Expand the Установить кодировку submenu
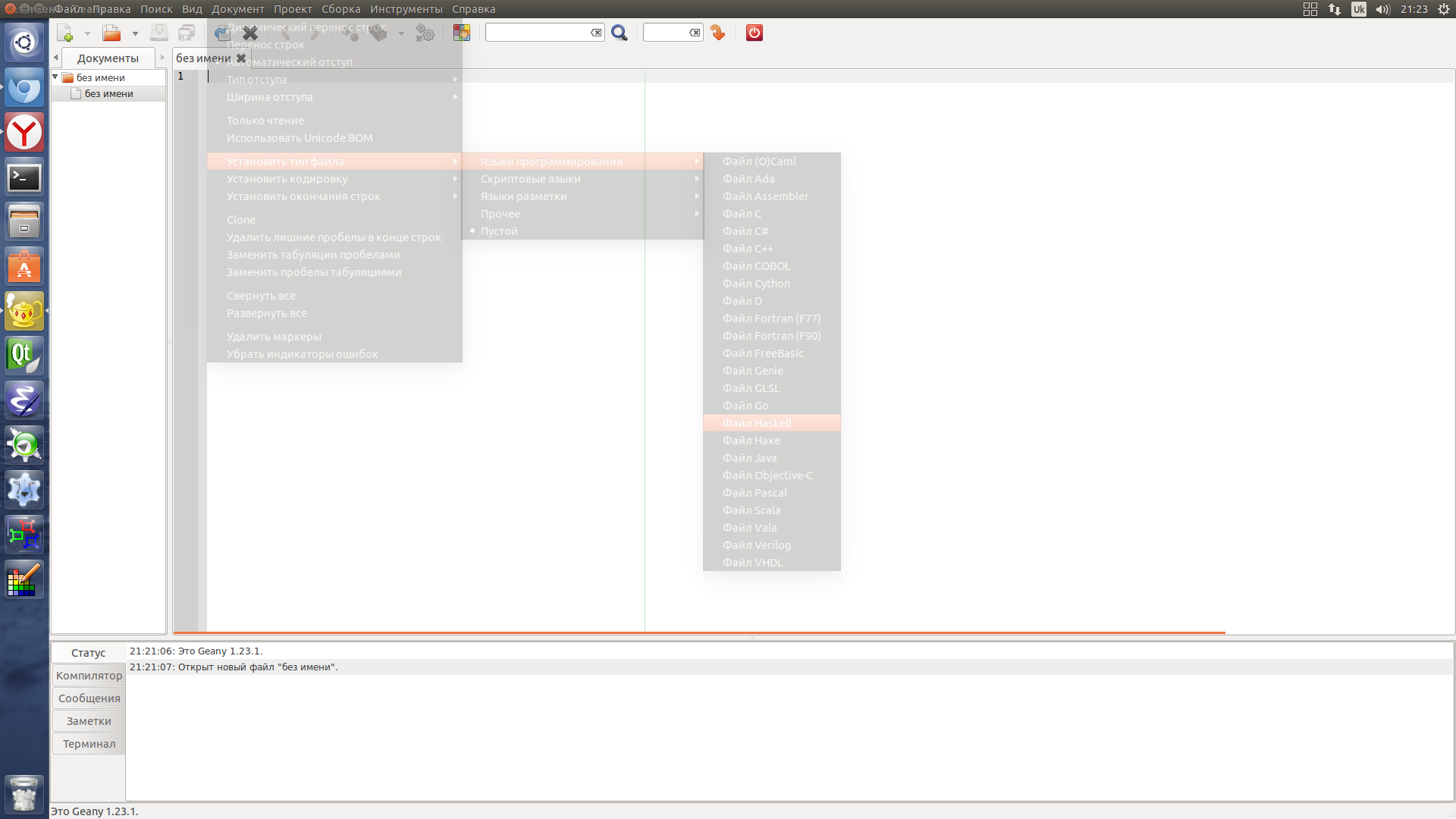This screenshot has width=1456, height=819. [287, 179]
